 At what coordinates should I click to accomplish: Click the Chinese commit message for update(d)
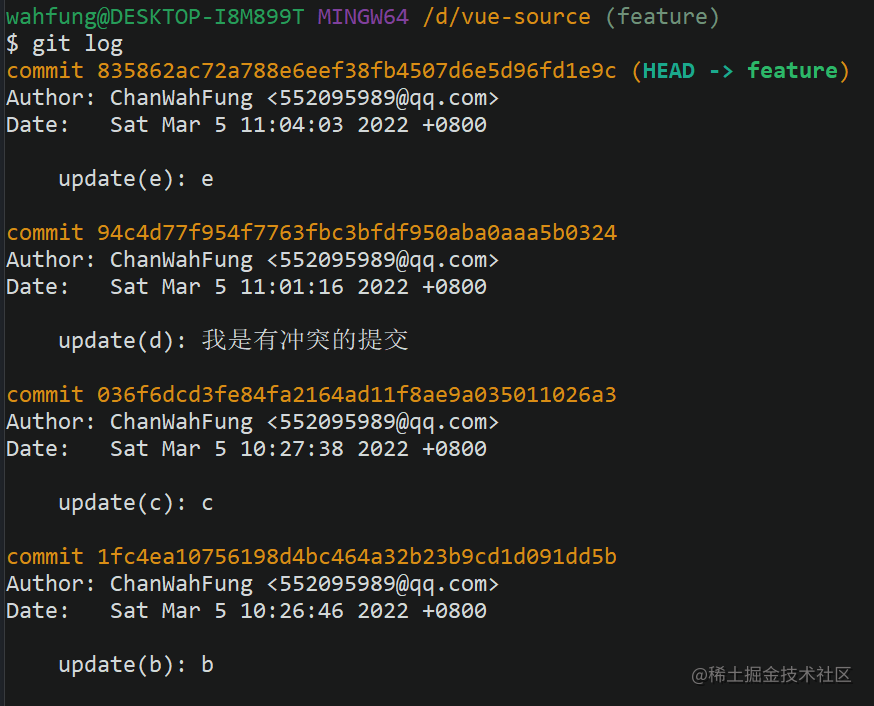[305, 340]
